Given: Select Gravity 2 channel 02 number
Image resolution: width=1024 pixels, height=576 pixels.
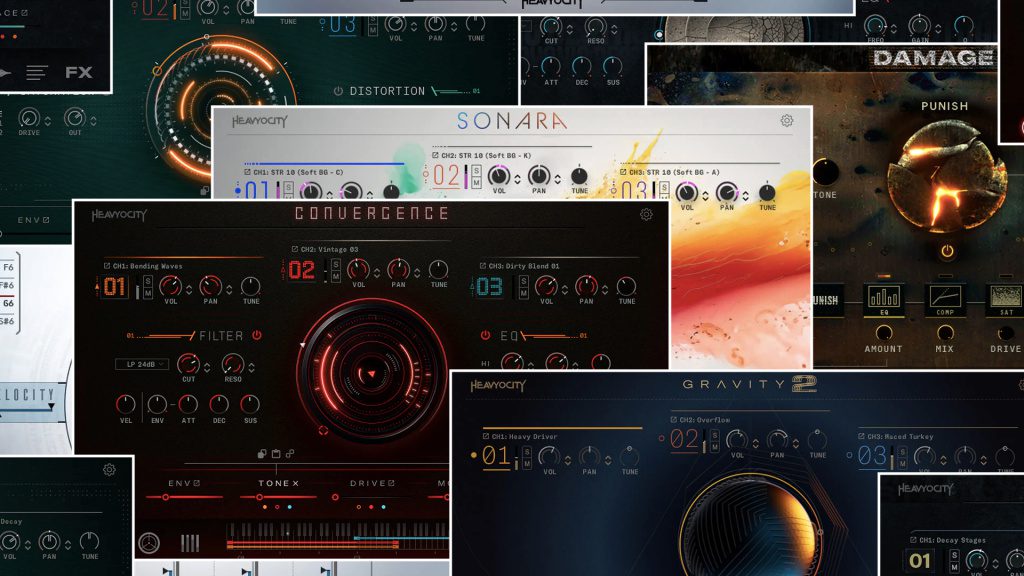Looking at the screenshot, I should point(684,439).
